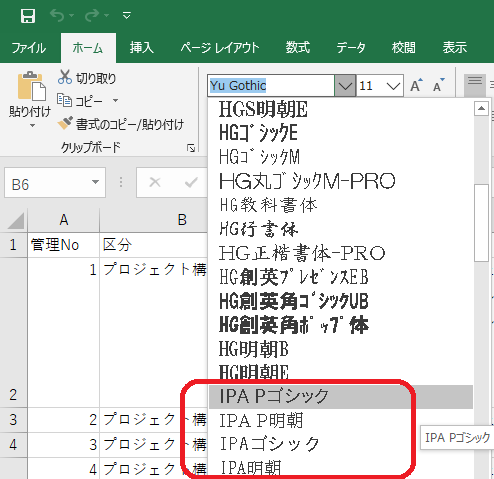The width and height of the screenshot is (494, 479).
Task: Switch to the 表示 tab
Action: 455,48
